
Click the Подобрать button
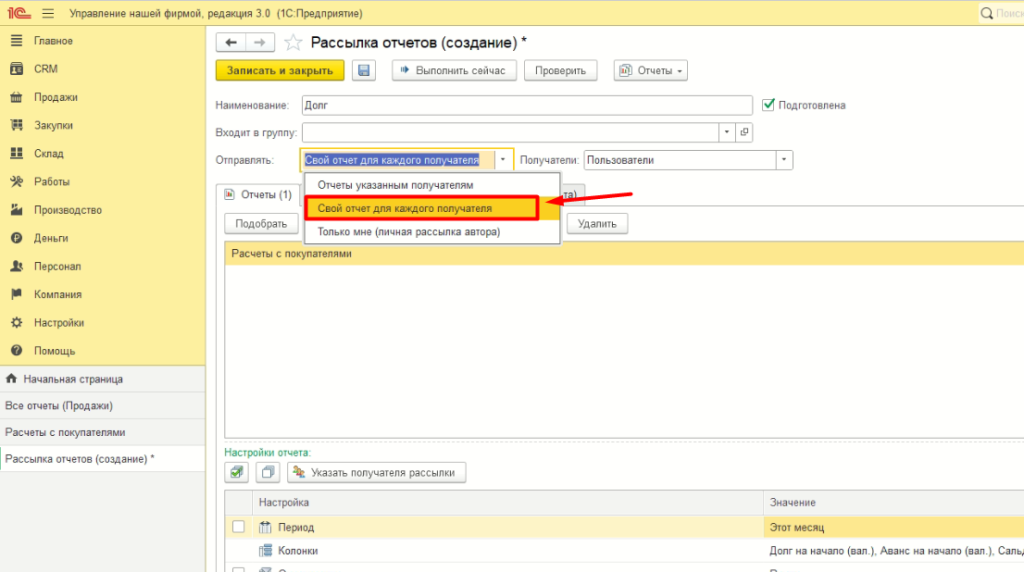tap(261, 223)
